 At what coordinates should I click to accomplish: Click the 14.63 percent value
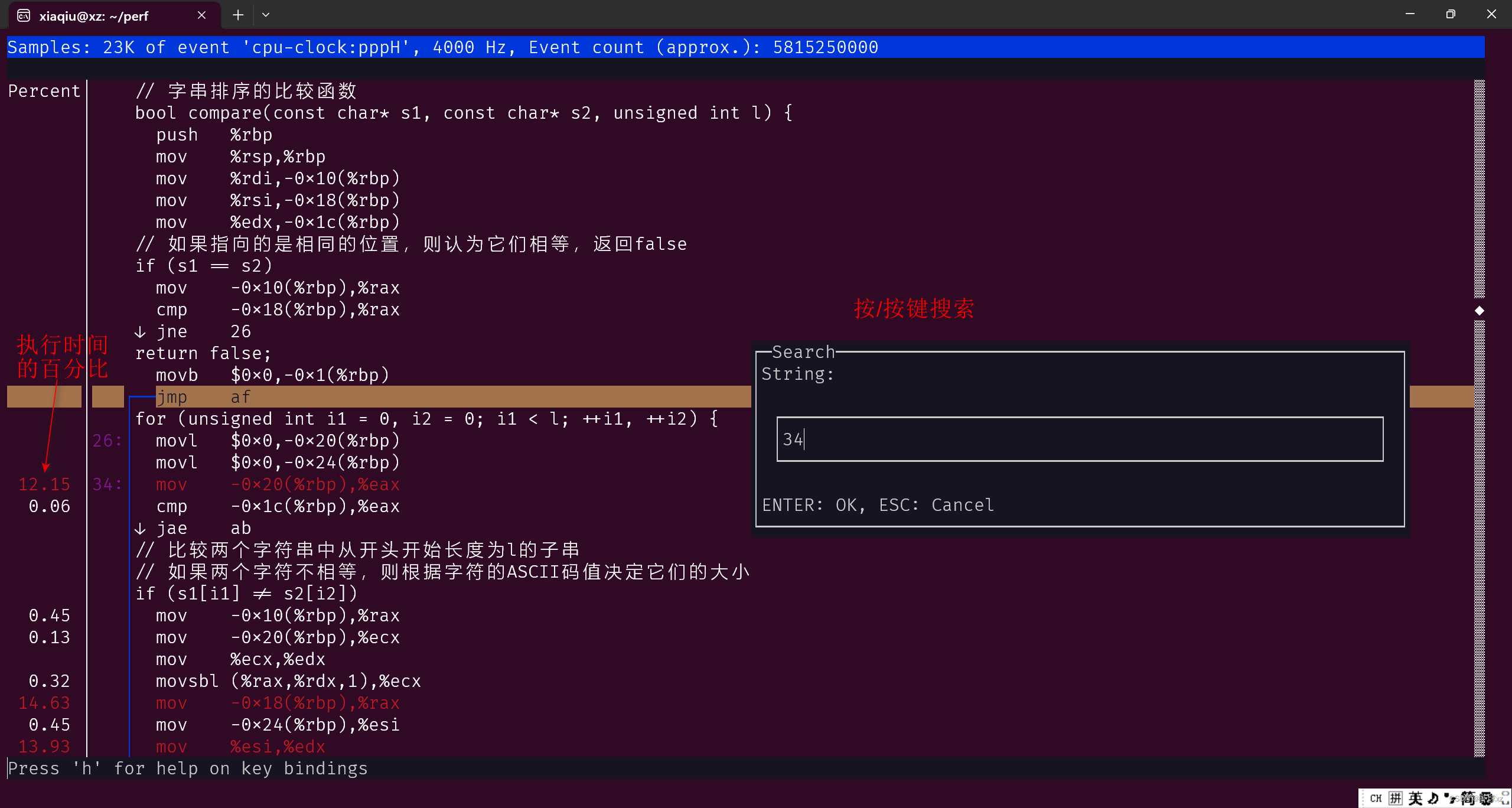(44, 703)
